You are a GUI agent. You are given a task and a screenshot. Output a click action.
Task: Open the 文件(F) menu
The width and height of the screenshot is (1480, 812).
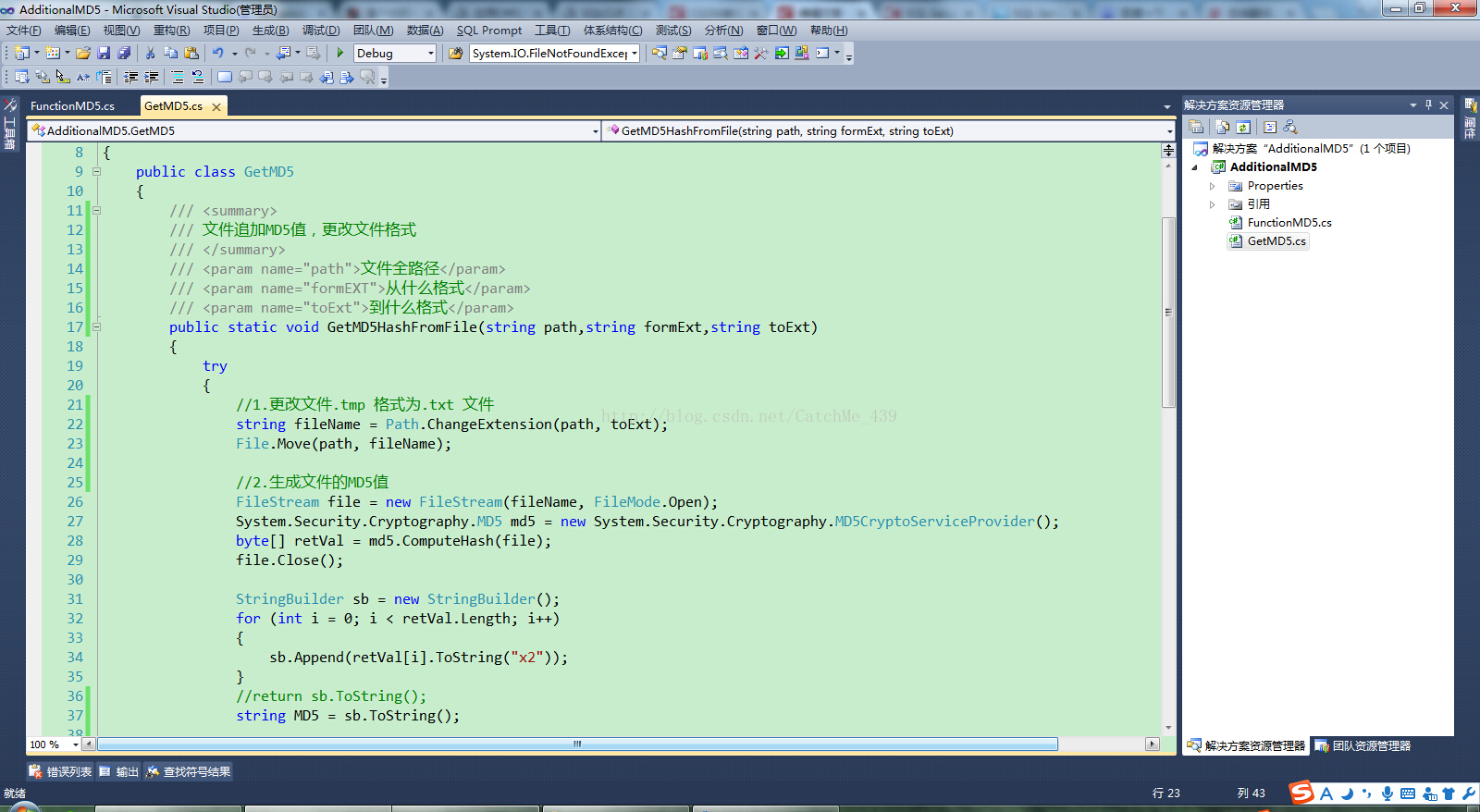point(24,31)
